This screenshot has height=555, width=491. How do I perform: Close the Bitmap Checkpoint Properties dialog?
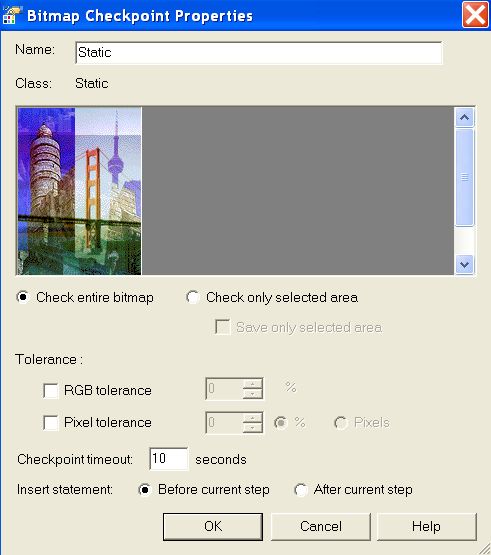474,15
